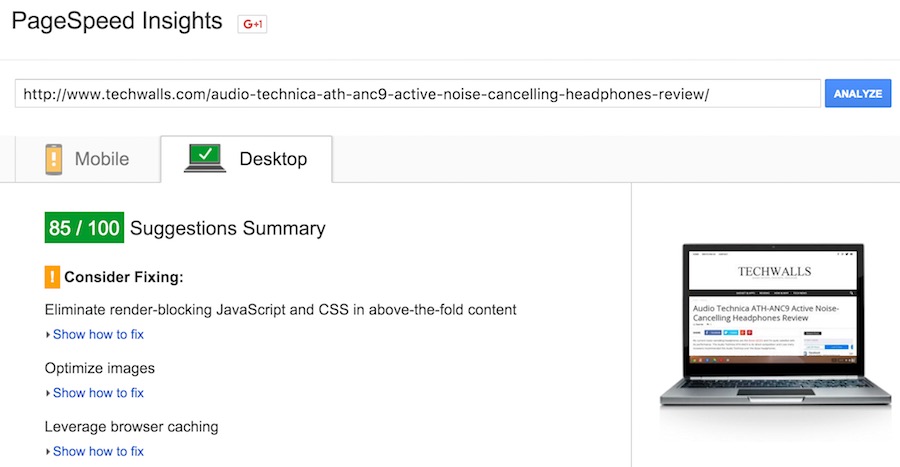Click the G+1 share button

pyautogui.click(x=252, y=24)
